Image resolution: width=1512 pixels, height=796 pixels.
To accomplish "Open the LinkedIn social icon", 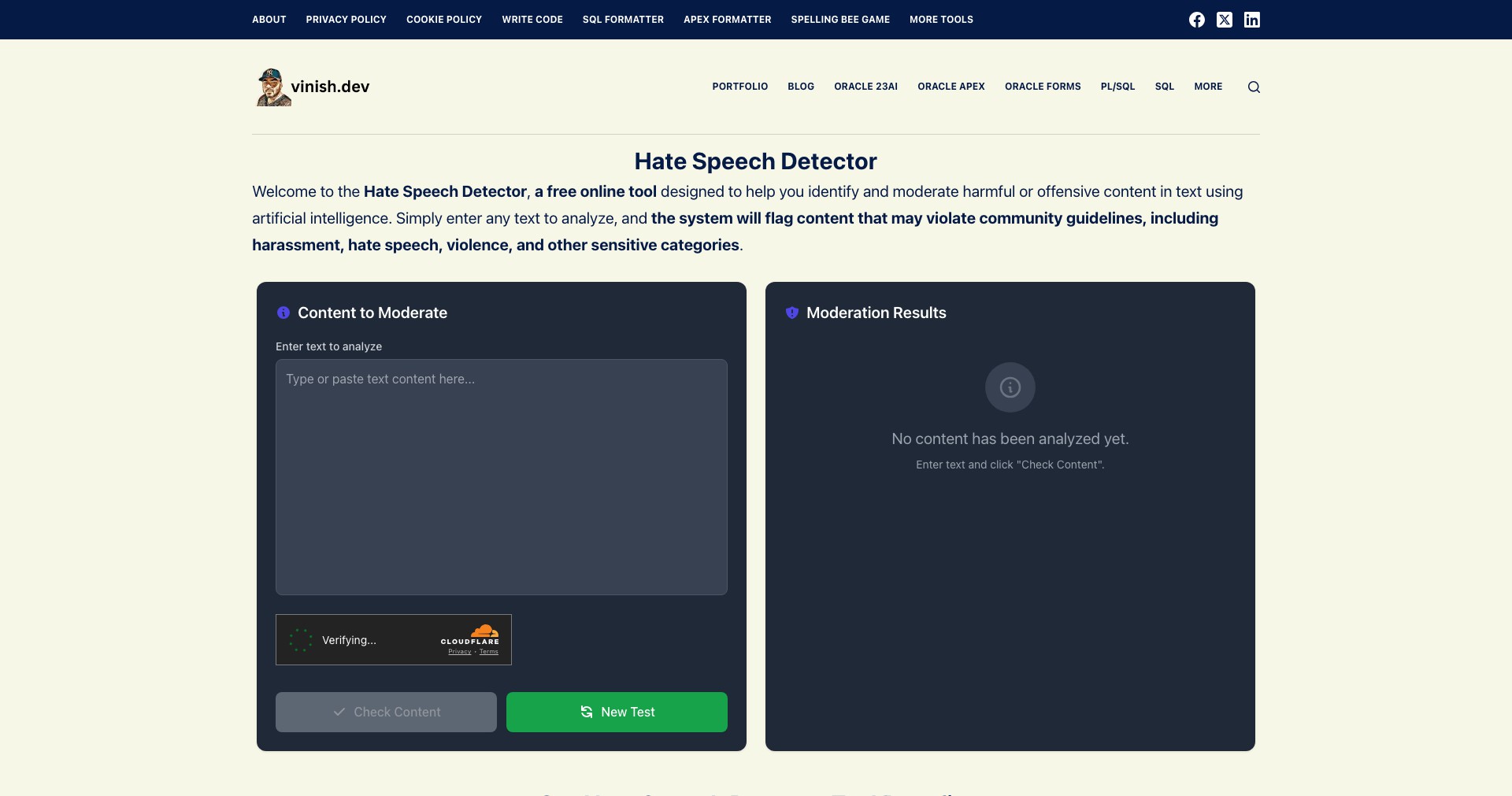I will pyautogui.click(x=1251, y=20).
